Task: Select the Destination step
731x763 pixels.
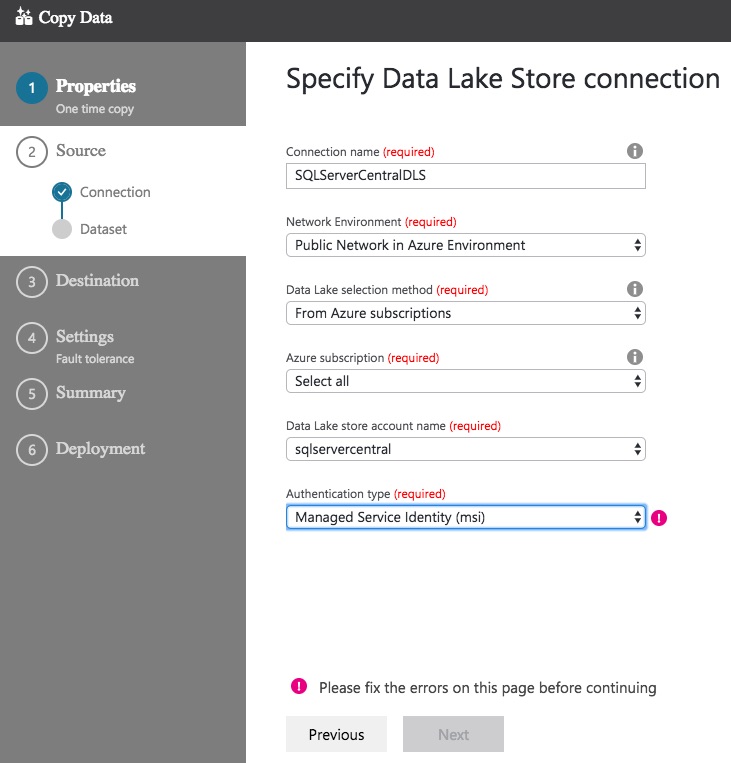Action: pyautogui.click(x=96, y=281)
